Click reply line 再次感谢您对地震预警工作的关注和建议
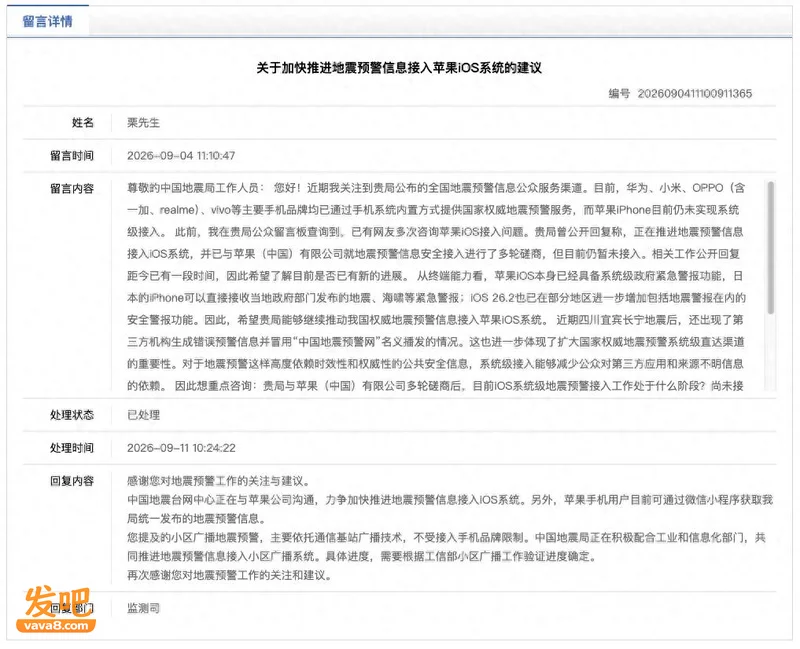 pos(230,576)
